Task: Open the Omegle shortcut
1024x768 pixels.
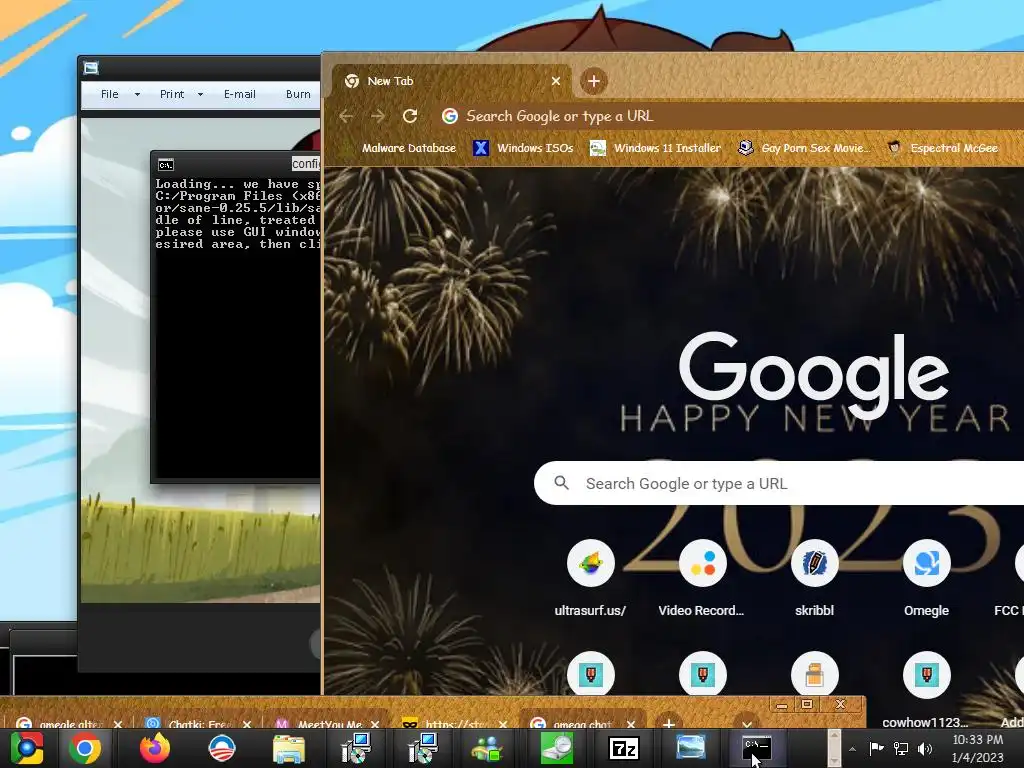Action: pyautogui.click(x=926, y=577)
